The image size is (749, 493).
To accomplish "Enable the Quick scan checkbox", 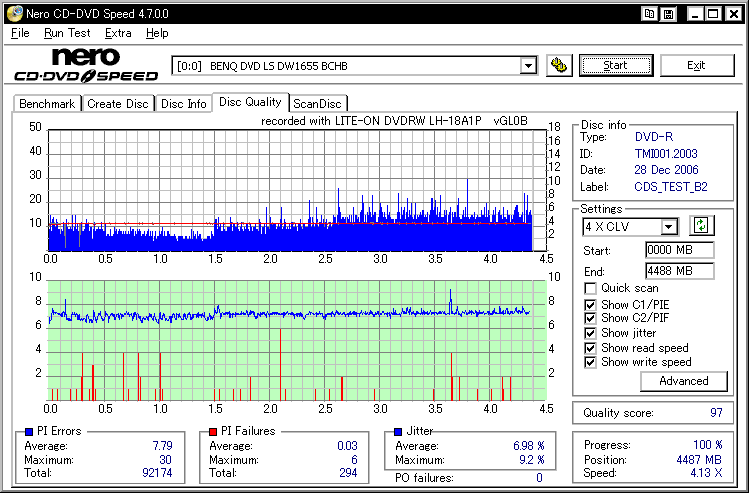I will coord(590,289).
